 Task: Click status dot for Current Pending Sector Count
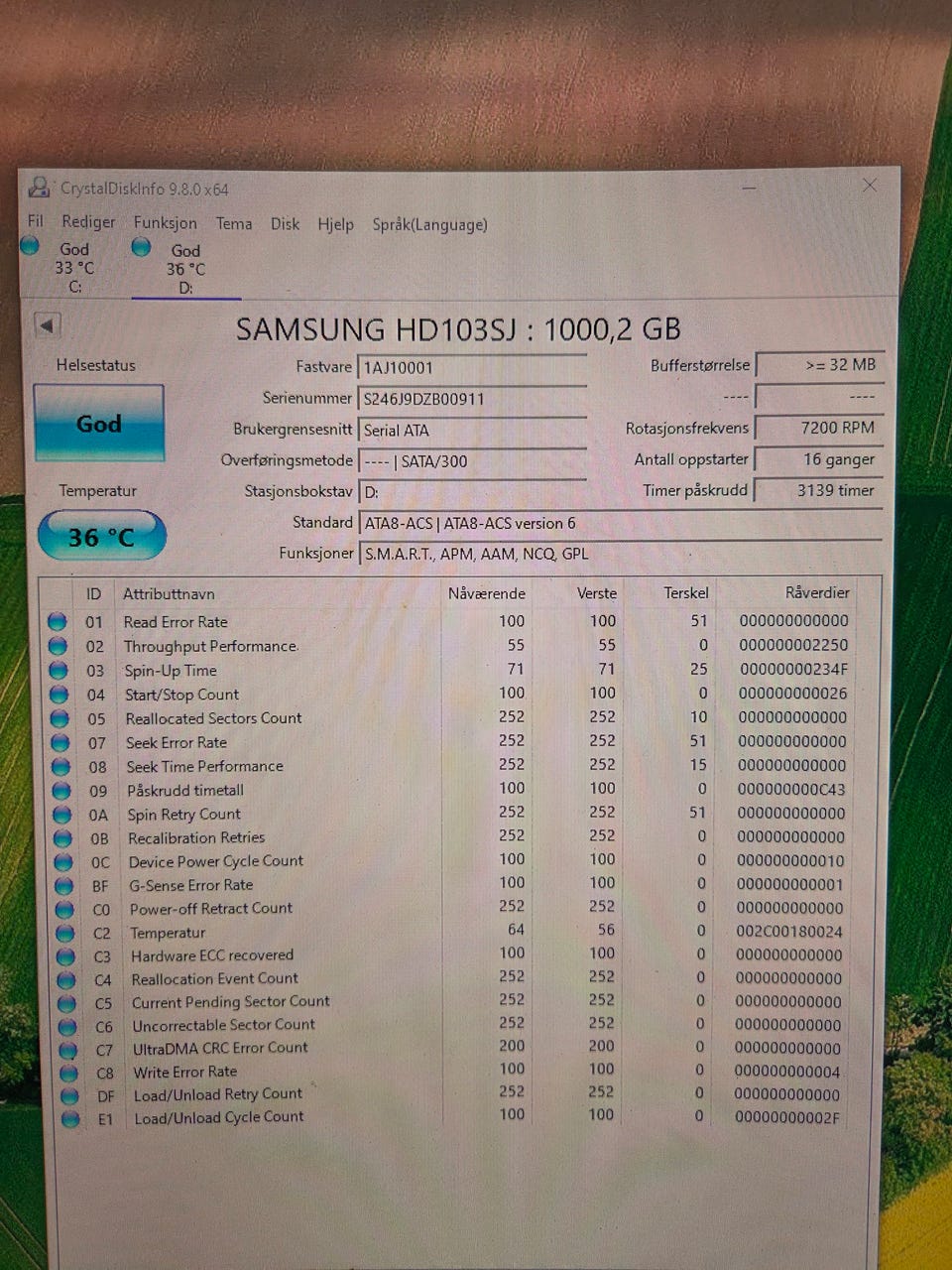(x=66, y=1003)
